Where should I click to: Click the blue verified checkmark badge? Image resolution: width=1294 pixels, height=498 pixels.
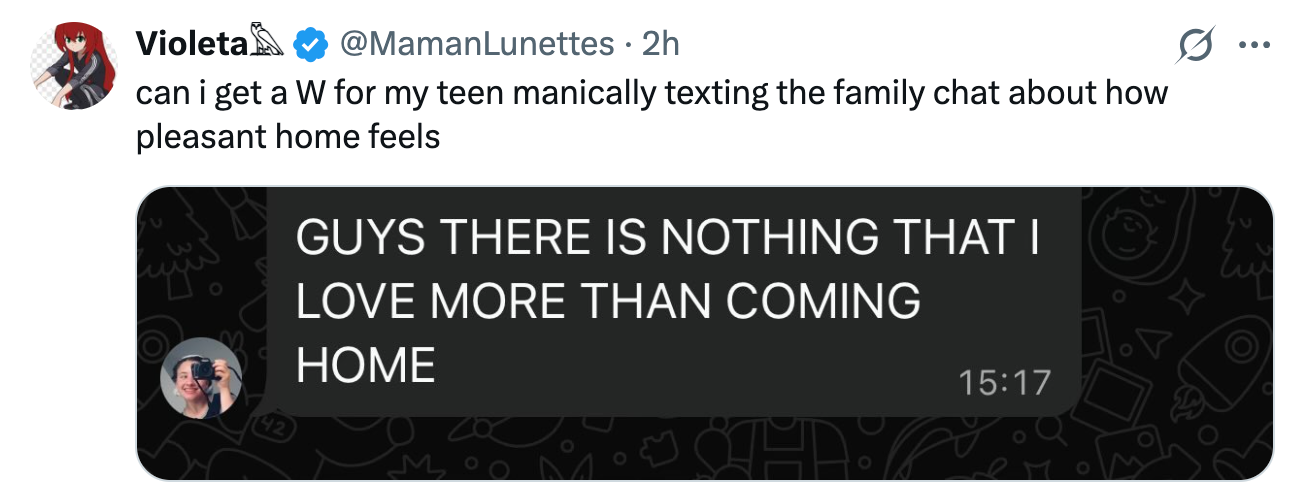313,44
